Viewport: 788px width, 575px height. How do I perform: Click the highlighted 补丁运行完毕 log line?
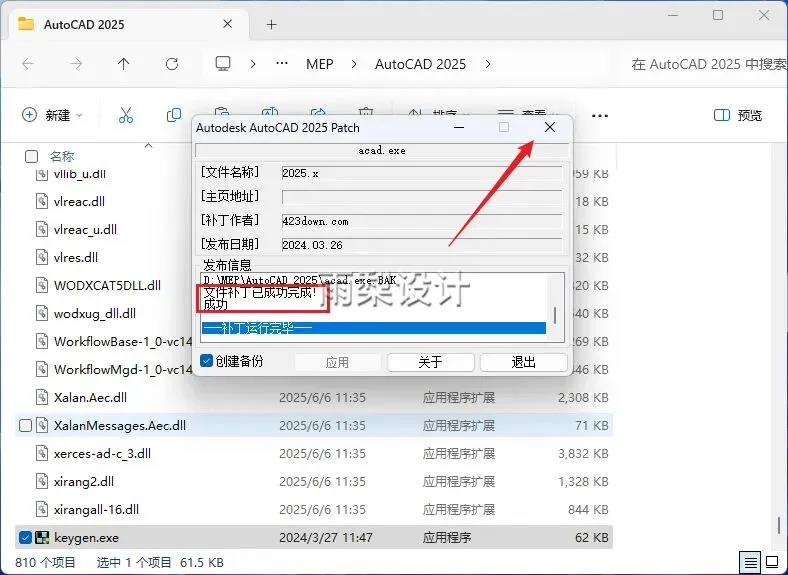(x=373, y=328)
